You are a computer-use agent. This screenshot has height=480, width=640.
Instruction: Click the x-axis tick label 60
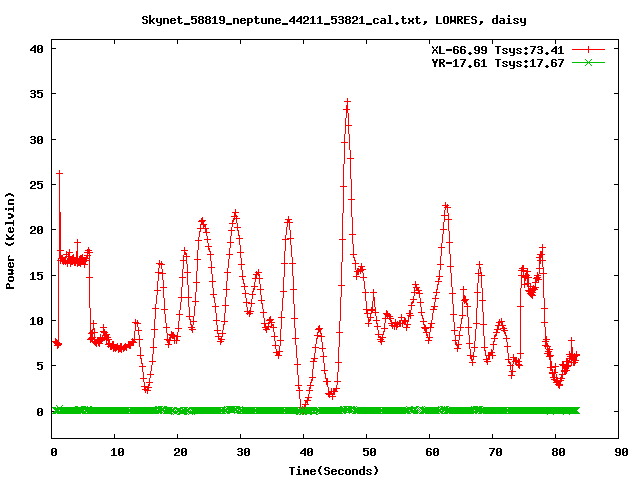pyautogui.click(x=432, y=452)
